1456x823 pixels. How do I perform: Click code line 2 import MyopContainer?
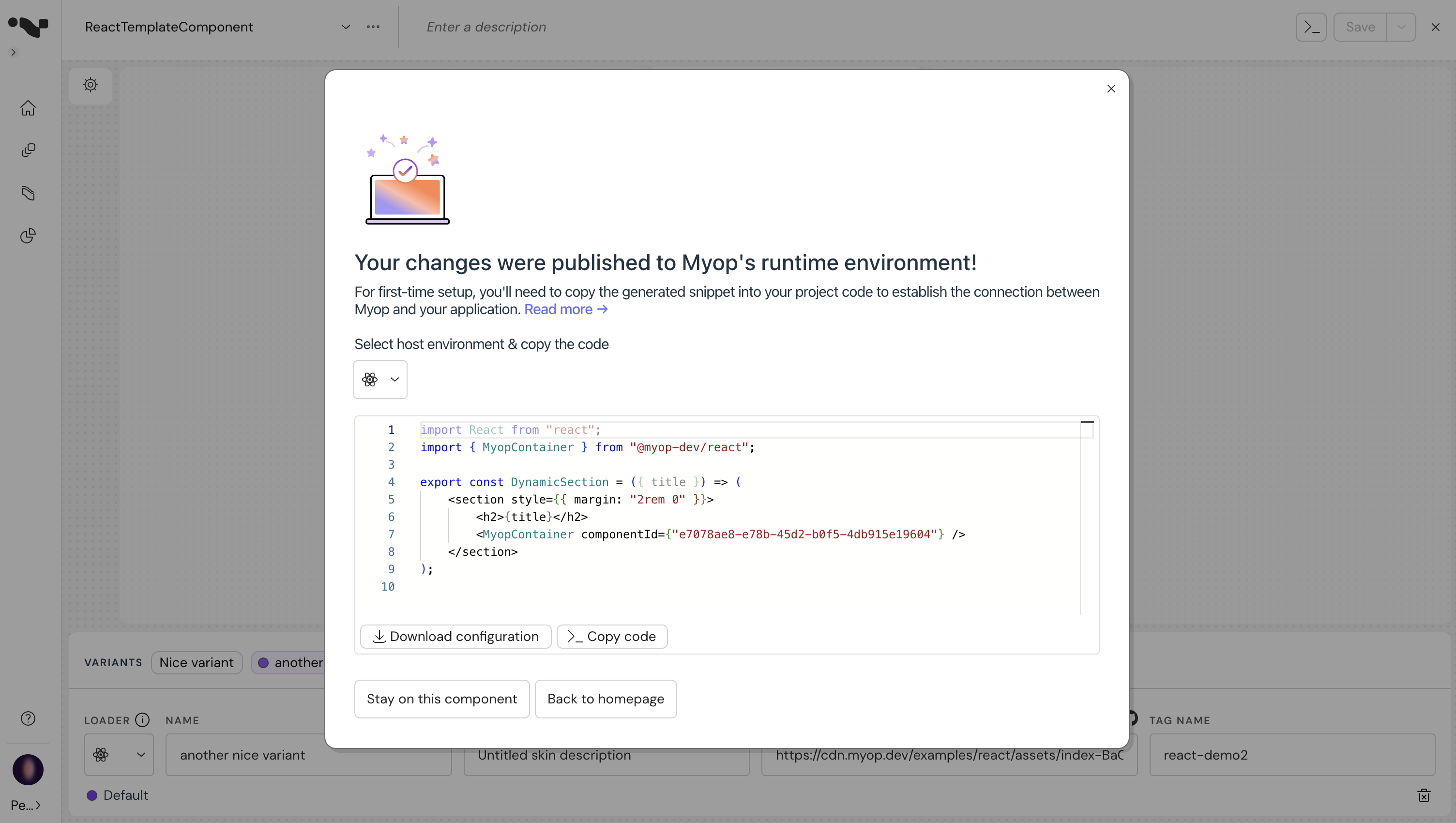click(587, 447)
